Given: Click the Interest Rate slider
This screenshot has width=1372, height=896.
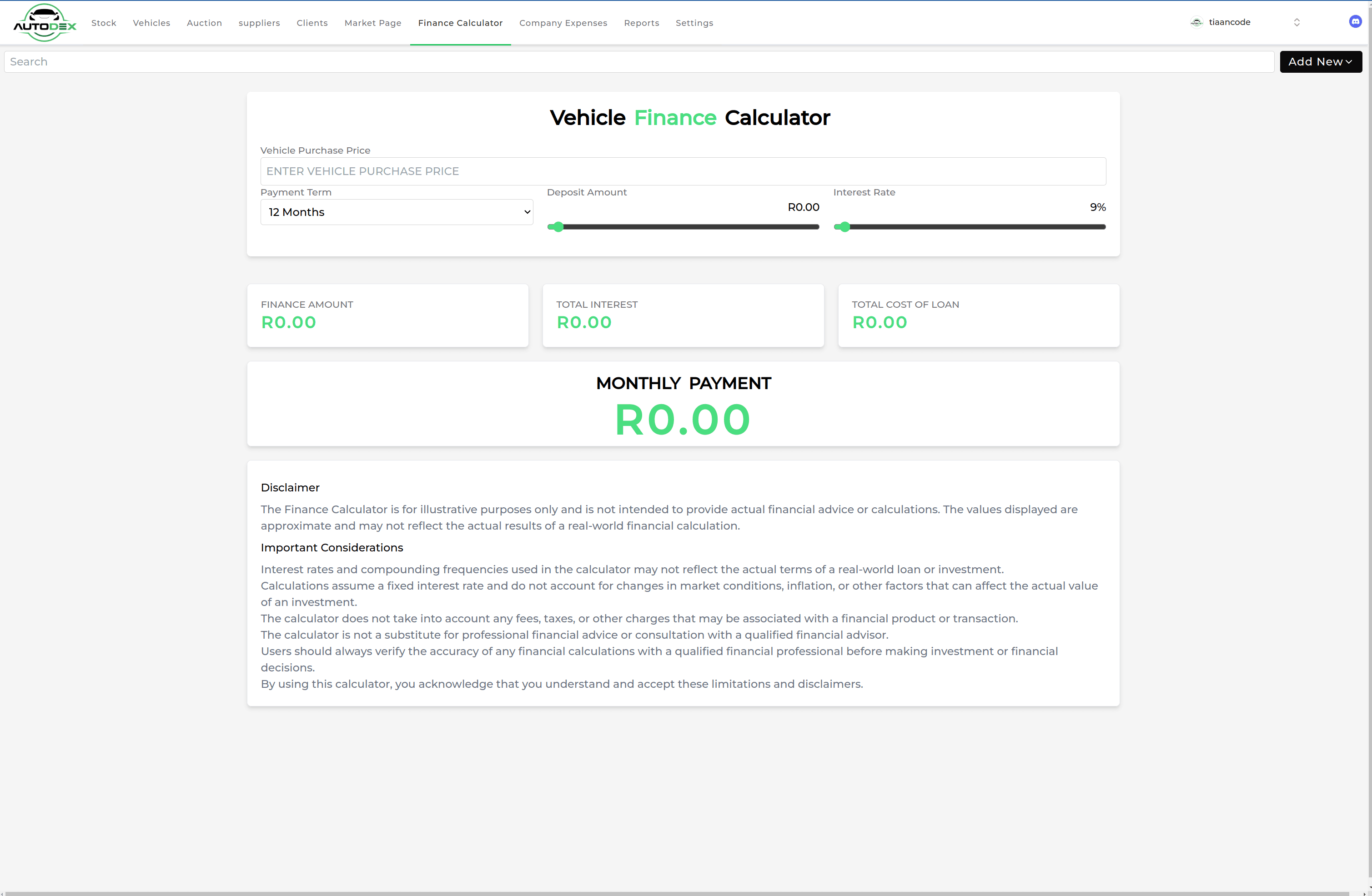Looking at the screenshot, I should 970,227.
